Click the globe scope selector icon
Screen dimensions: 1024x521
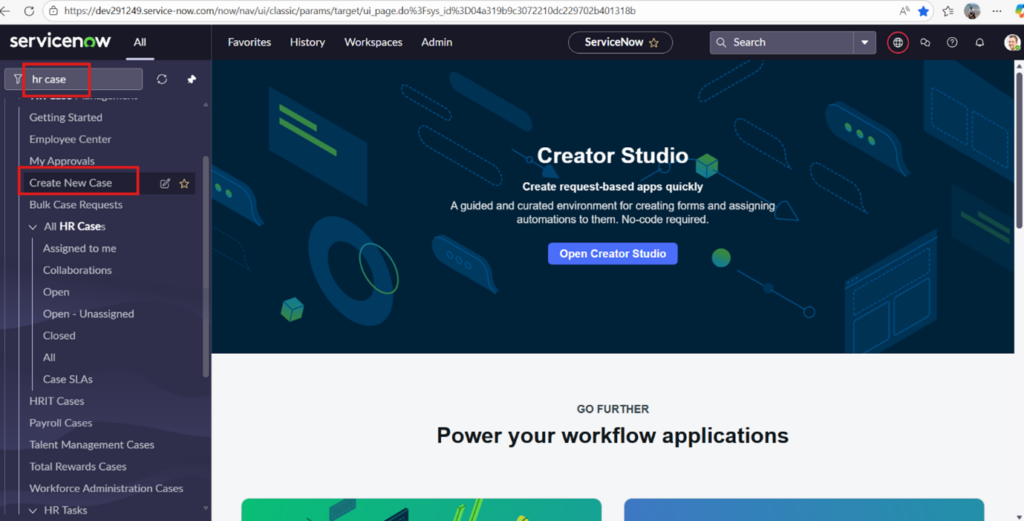(x=898, y=43)
